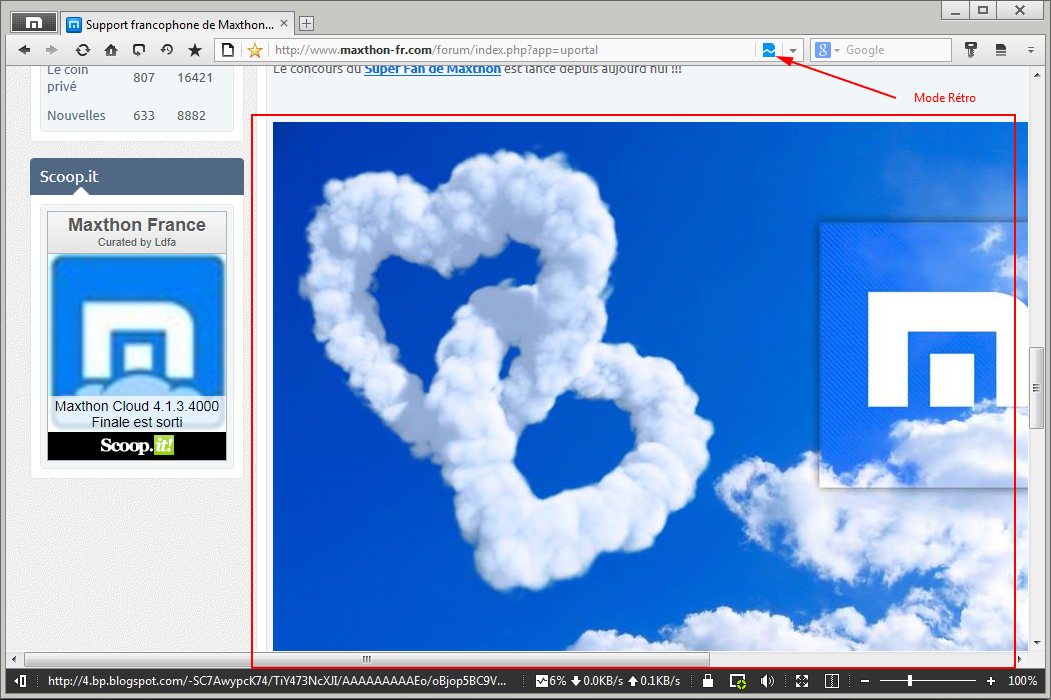
Task: Decrease zoom with minus button
Action: tap(865, 681)
